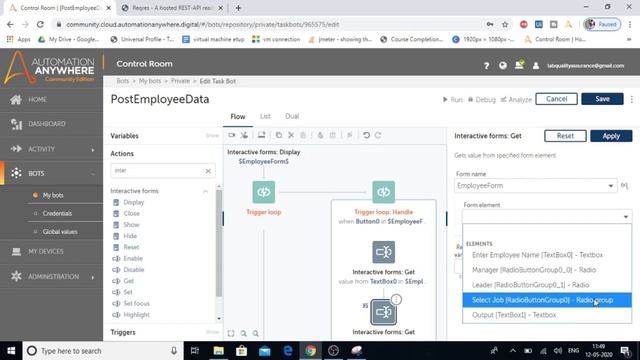Switch to the Dual view tab
The height and width of the screenshot is (360, 640).
pos(292,116)
